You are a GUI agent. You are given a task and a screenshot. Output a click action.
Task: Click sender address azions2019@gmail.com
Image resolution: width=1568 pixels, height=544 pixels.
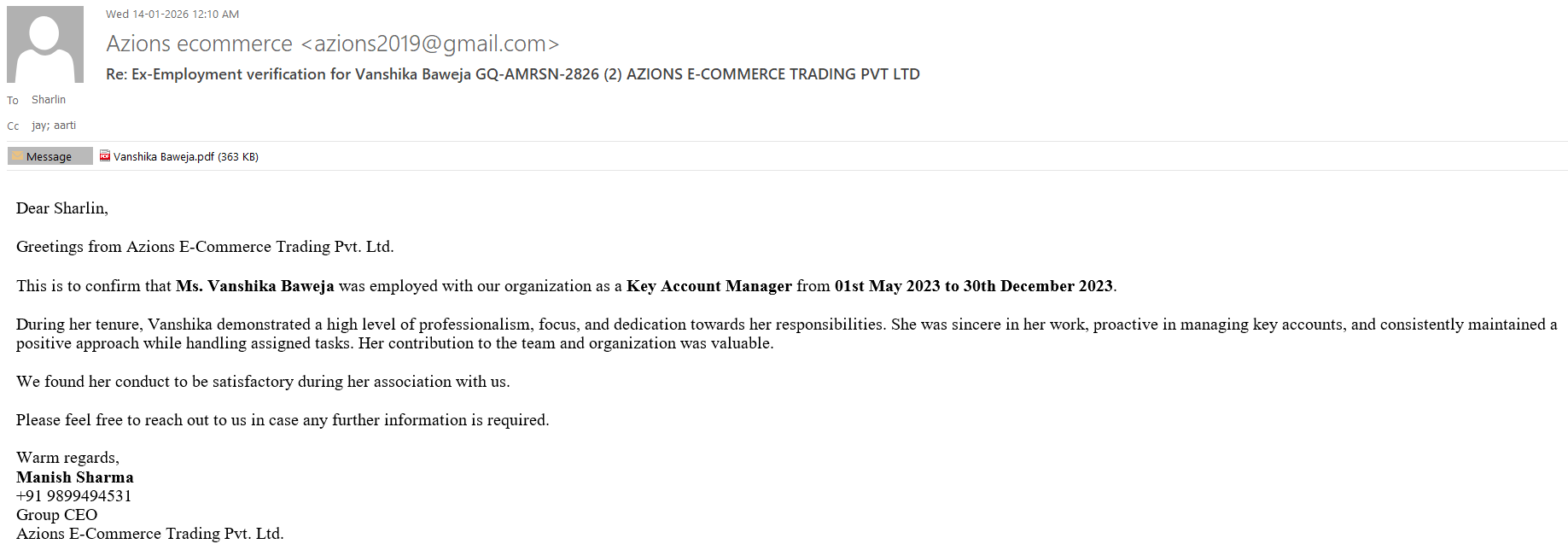coord(431,44)
